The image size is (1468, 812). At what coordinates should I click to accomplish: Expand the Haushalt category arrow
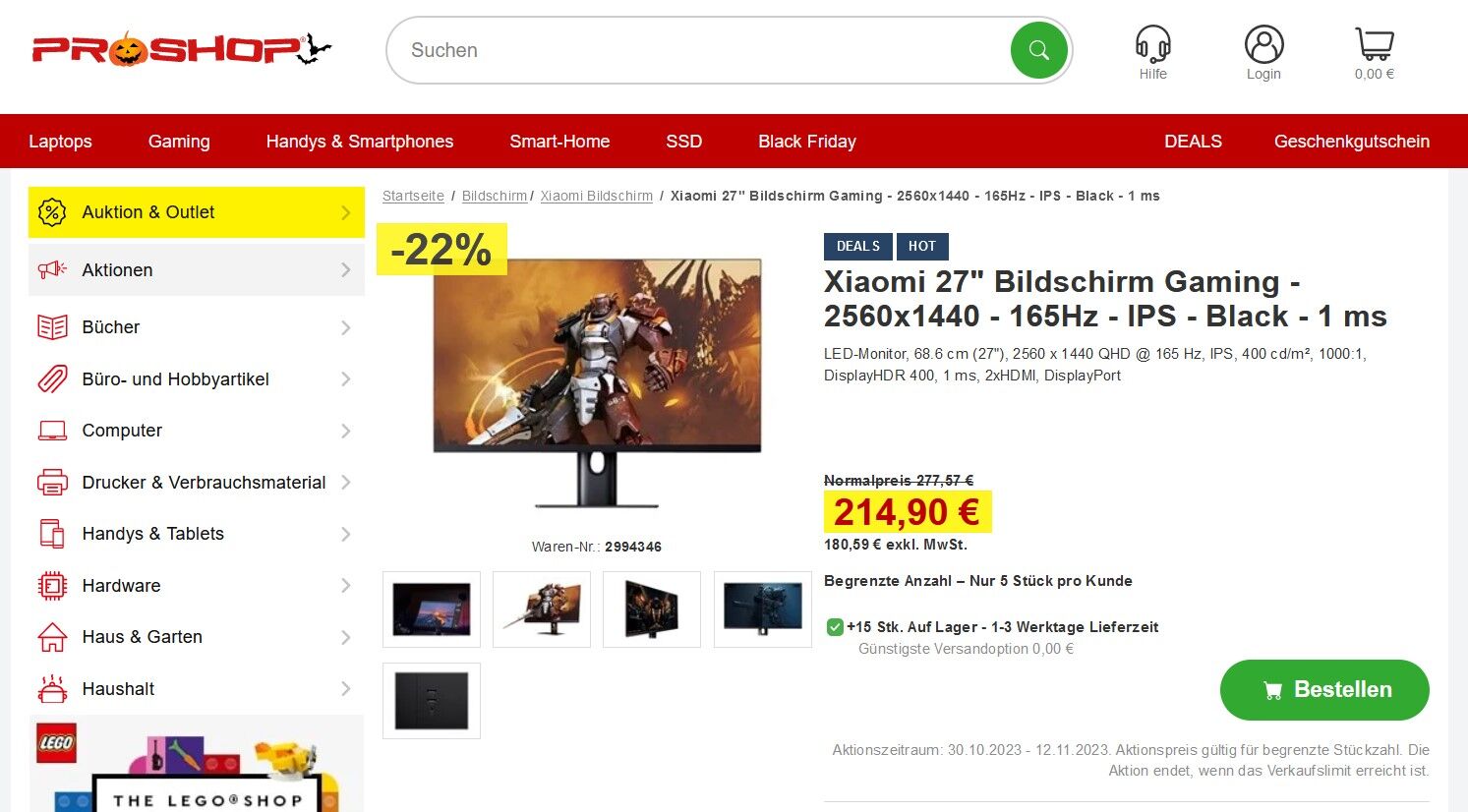click(345, 689)
